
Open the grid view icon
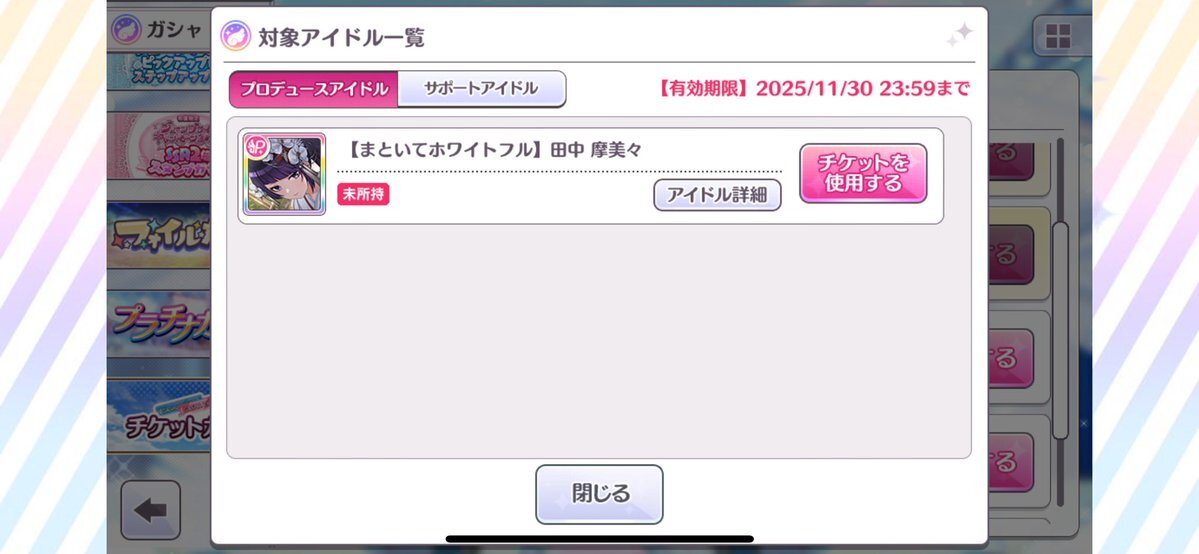(1058, 36)
